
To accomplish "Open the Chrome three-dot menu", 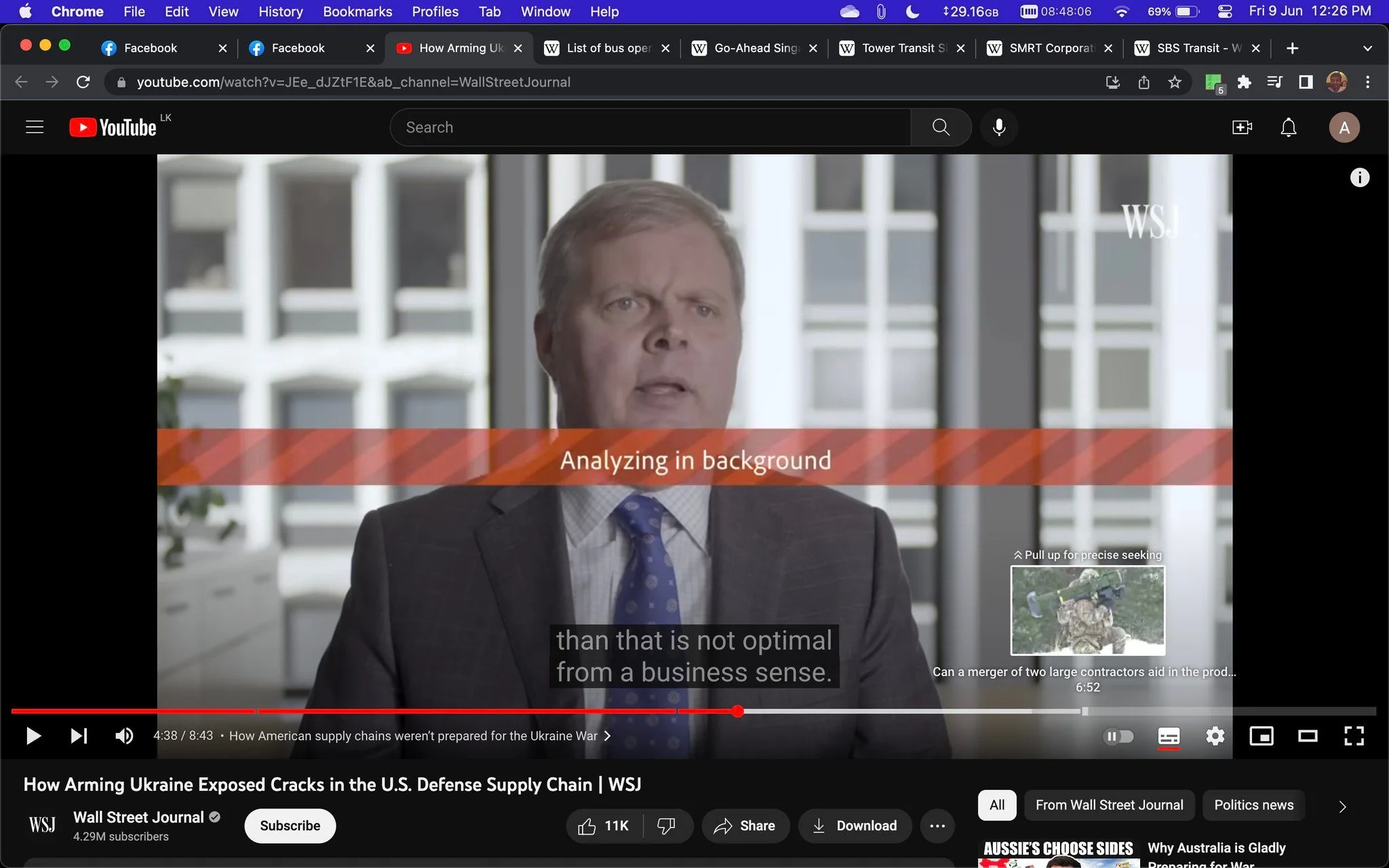I will (x=1367, y=82).
